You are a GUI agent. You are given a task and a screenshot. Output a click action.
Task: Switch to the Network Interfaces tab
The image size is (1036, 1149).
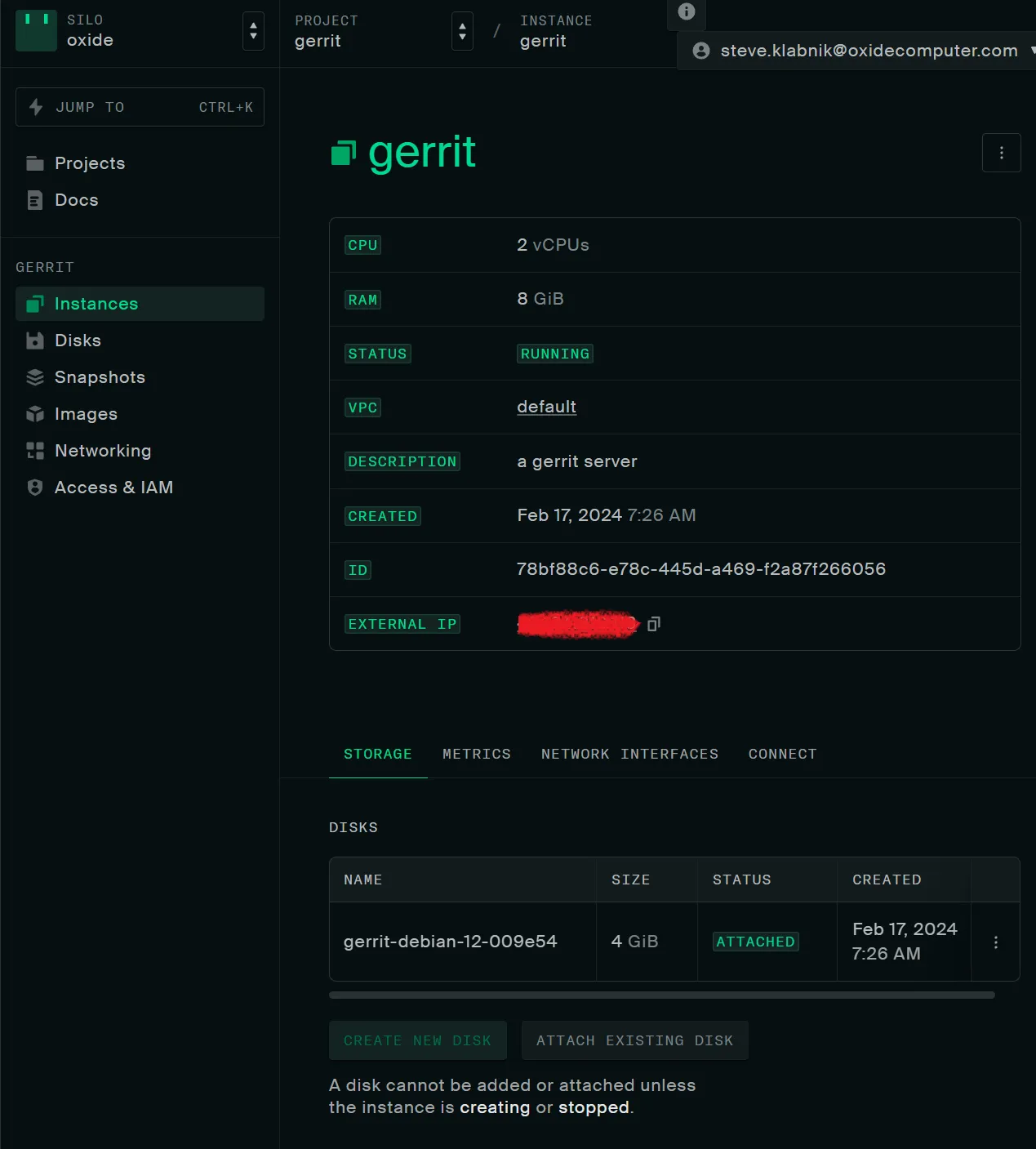629,754
